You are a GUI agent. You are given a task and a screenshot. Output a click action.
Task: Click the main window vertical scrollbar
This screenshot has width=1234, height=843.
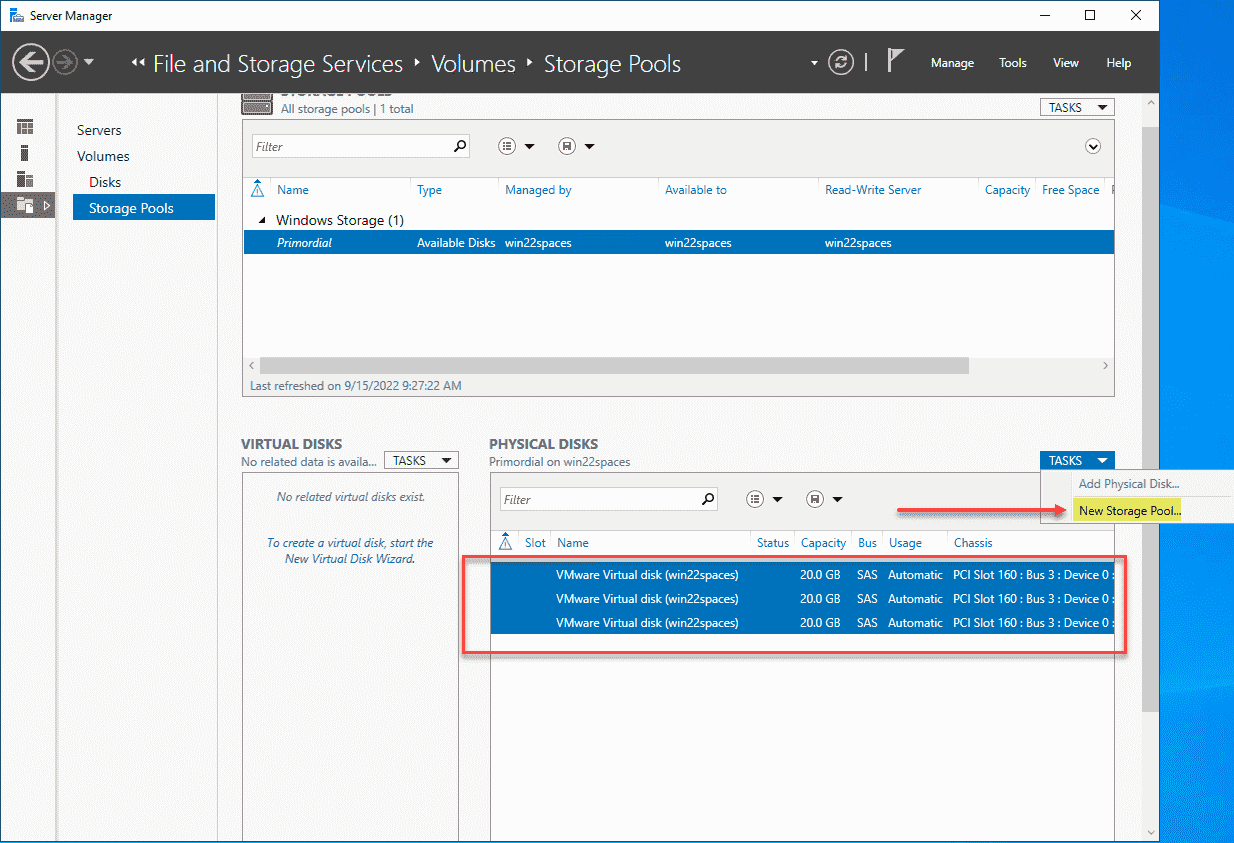(x=1150, y=420)
